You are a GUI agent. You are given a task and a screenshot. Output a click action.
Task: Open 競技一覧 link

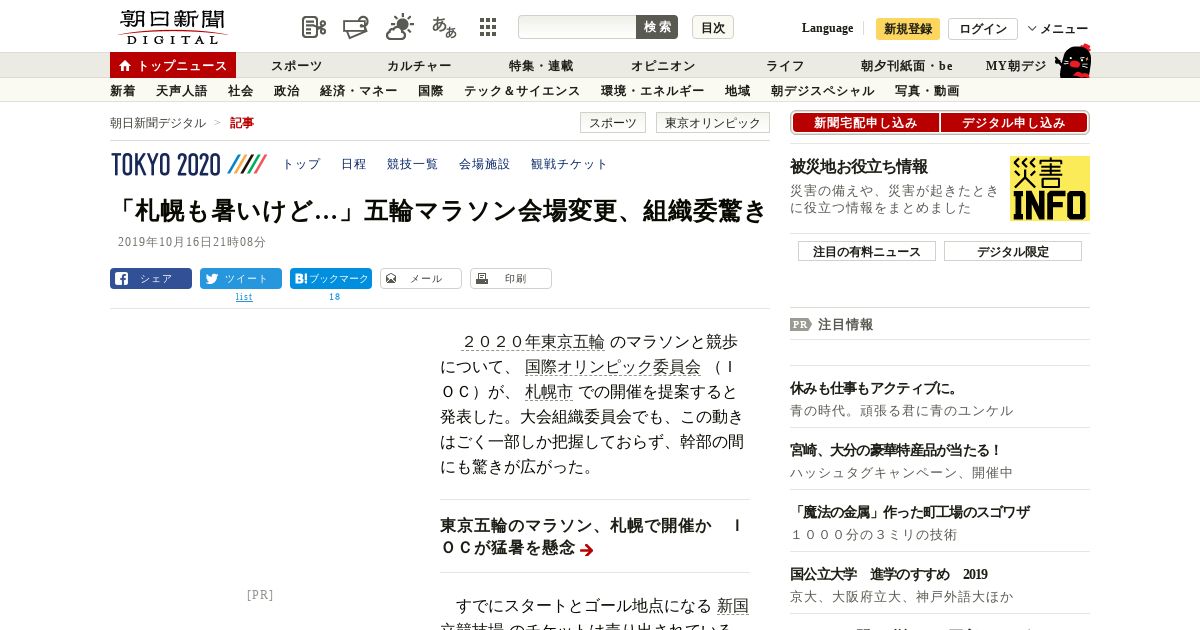coord(413,164)
